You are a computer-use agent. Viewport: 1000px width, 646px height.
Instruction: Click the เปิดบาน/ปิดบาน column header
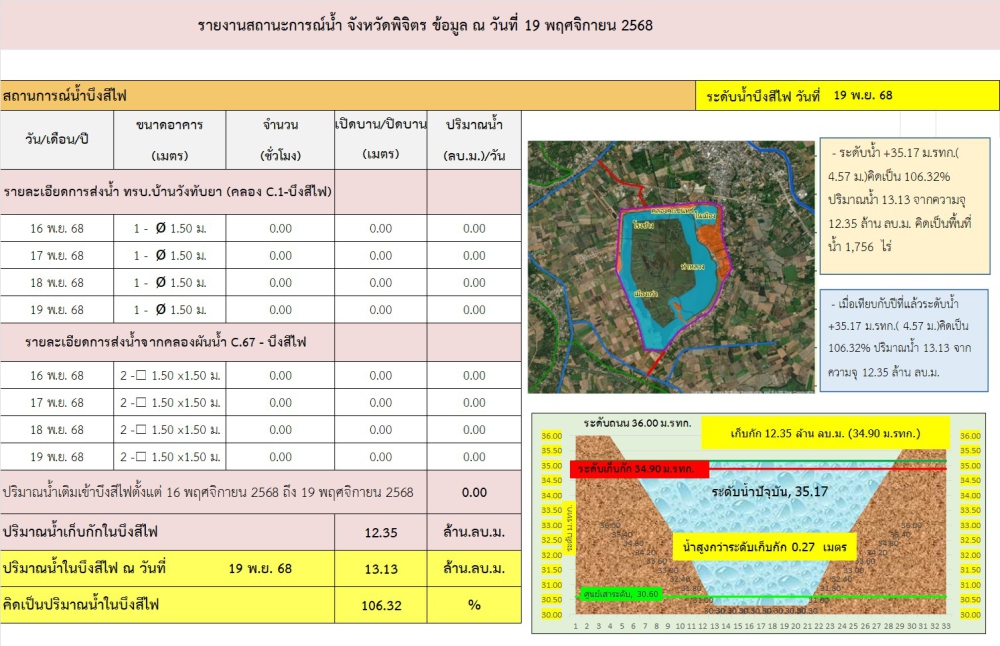(x=381, y=140)
